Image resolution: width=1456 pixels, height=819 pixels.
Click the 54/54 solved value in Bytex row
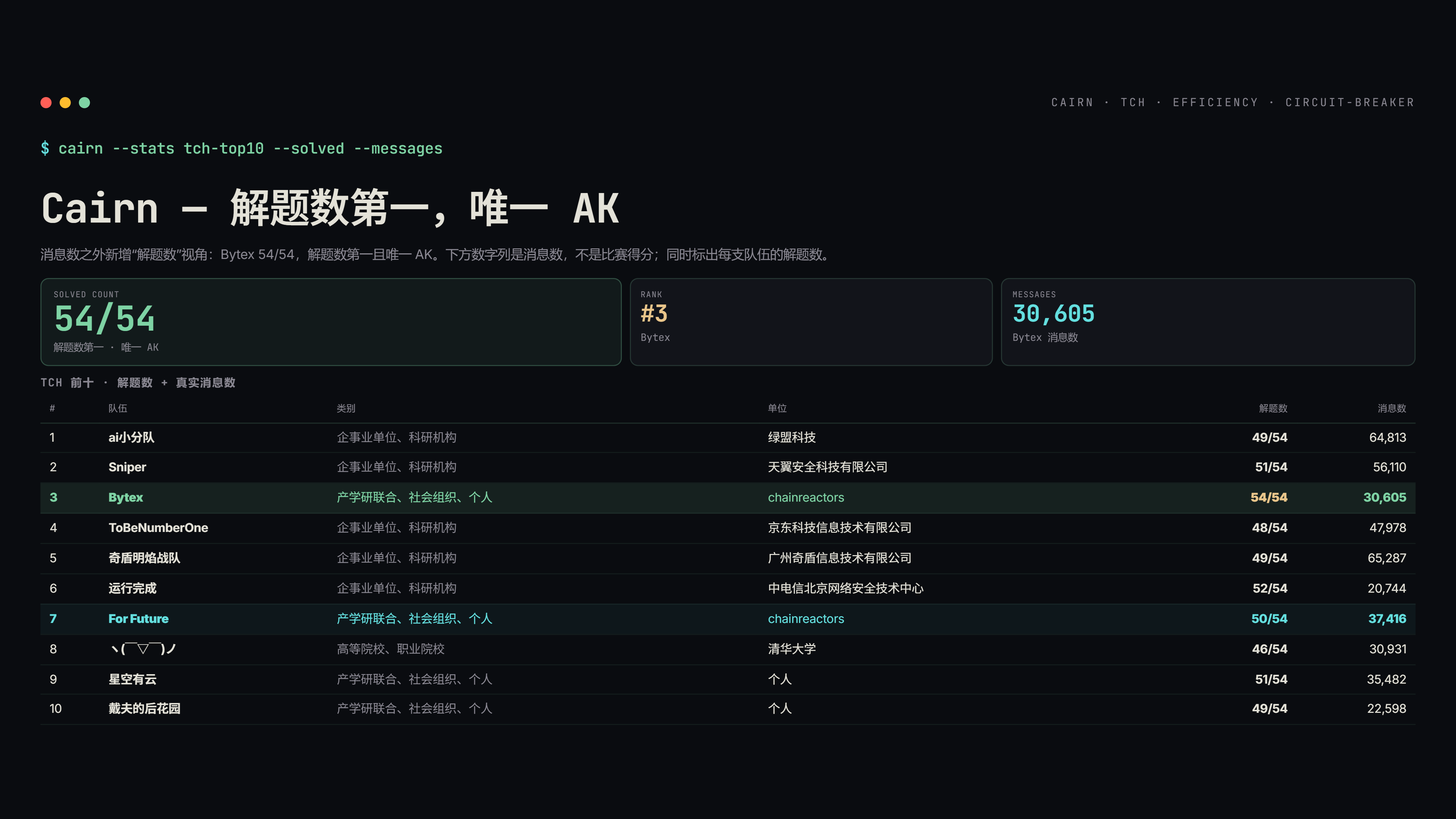pyautogui.click(x=1269, y=497)
